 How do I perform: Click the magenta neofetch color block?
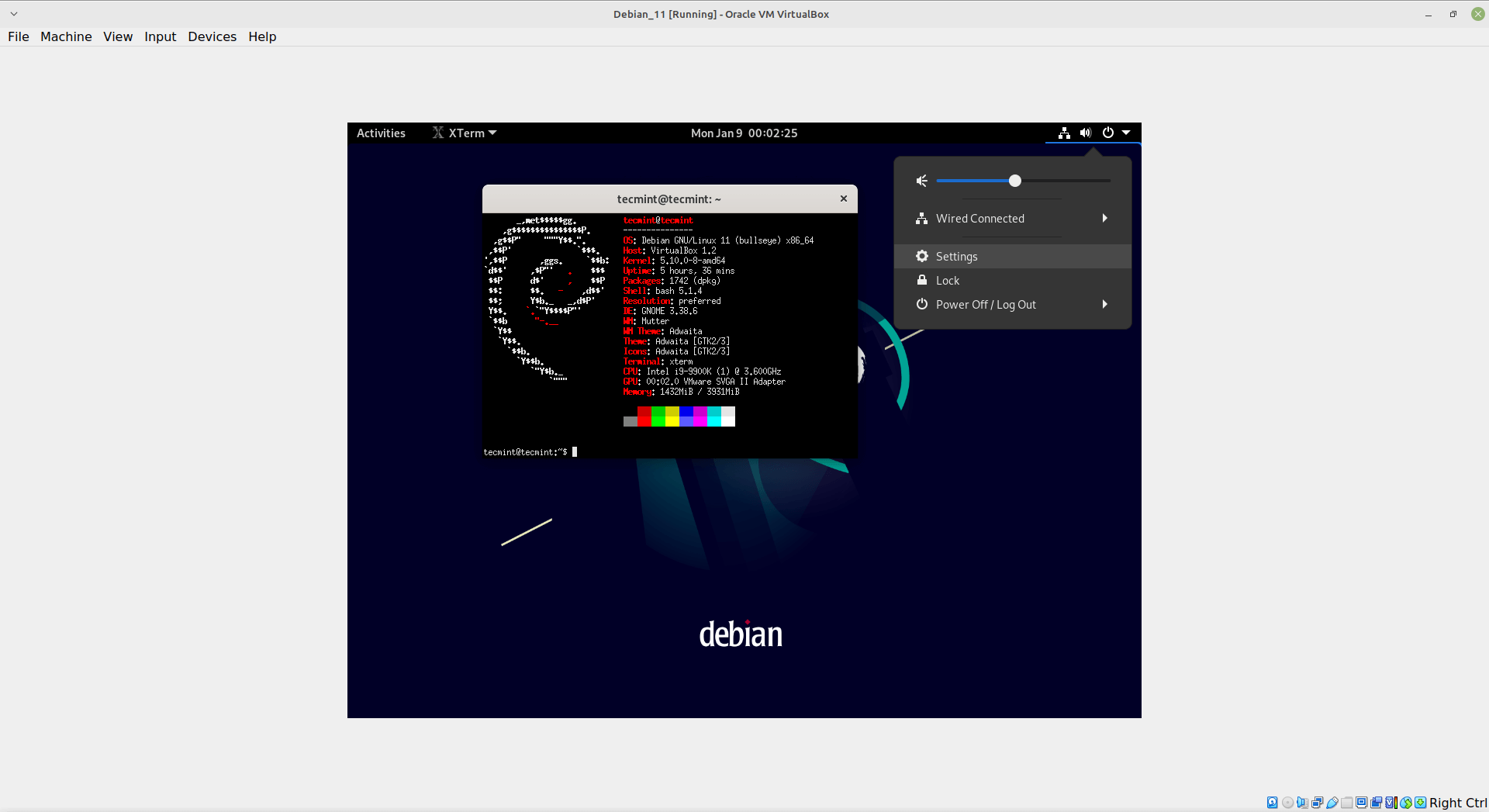pos(700,416)
